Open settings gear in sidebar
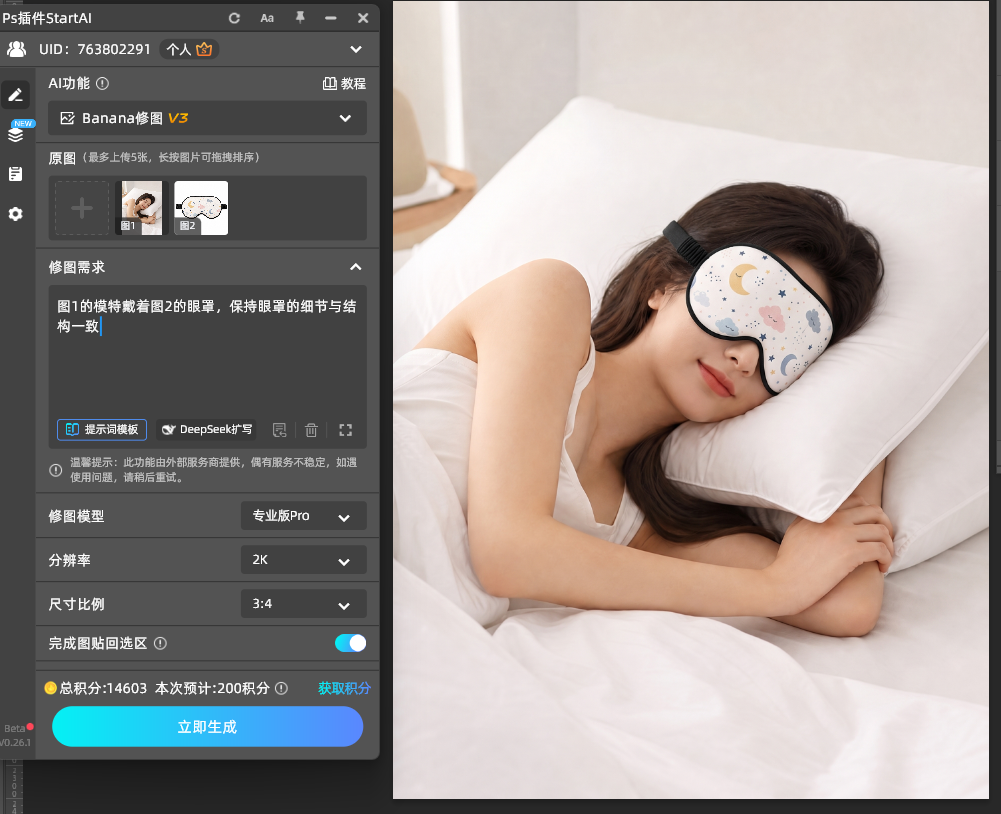This screenshot has width=1001, height=814. pos(15,214)
